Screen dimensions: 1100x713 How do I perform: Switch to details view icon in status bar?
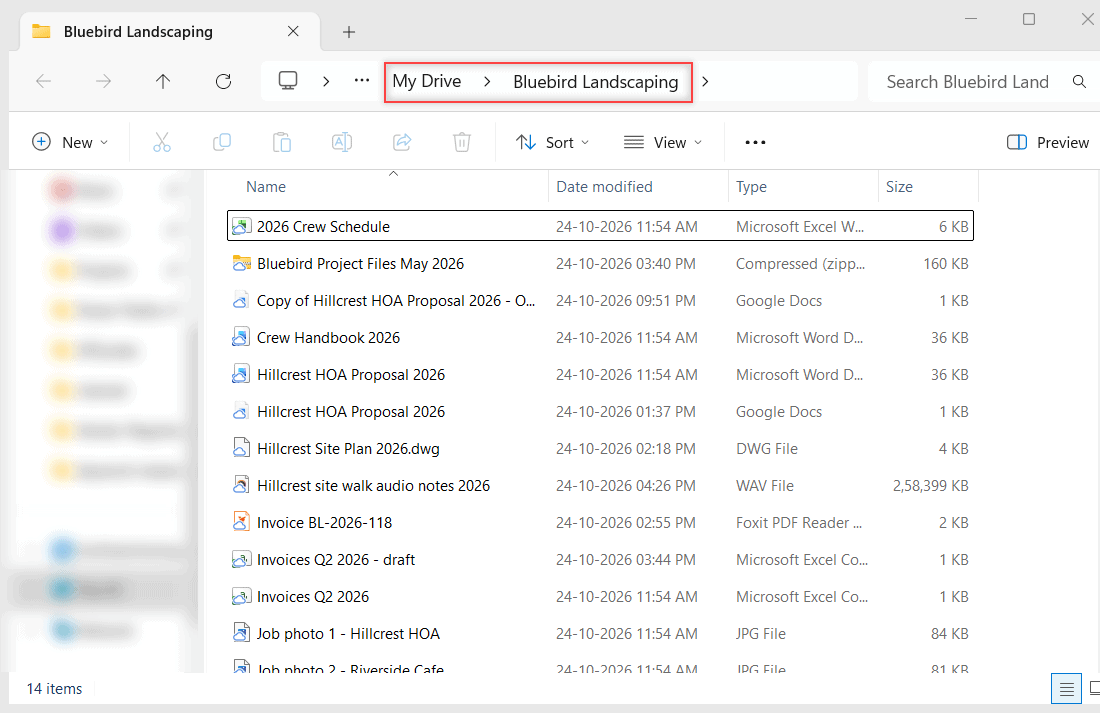(x=1066, y=689)
